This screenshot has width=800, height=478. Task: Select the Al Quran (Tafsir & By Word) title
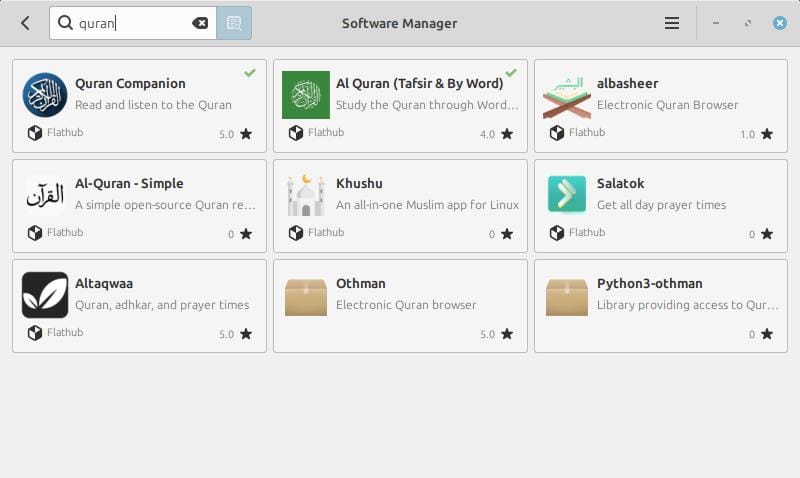pos(420,83)
